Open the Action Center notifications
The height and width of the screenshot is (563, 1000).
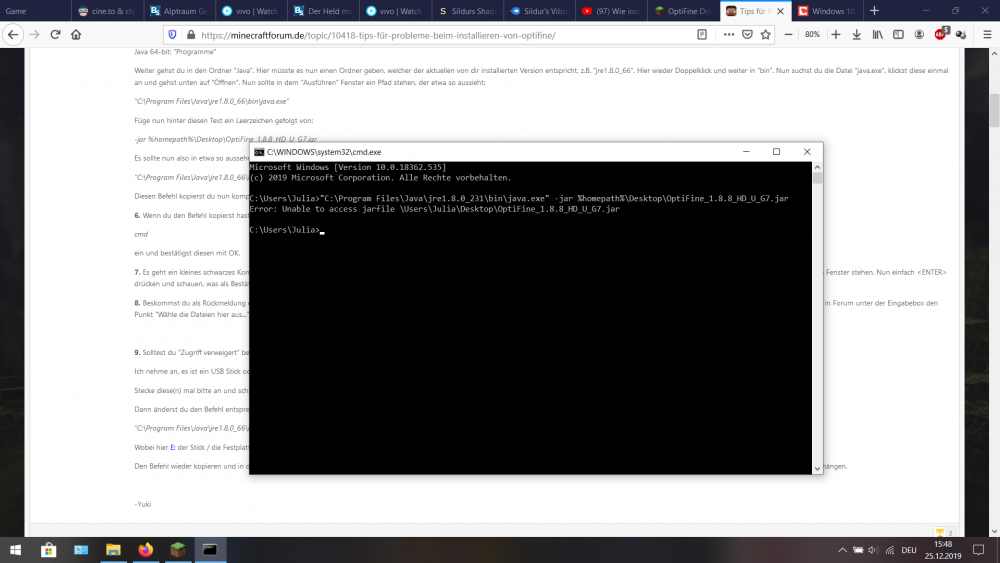point(979,550)
